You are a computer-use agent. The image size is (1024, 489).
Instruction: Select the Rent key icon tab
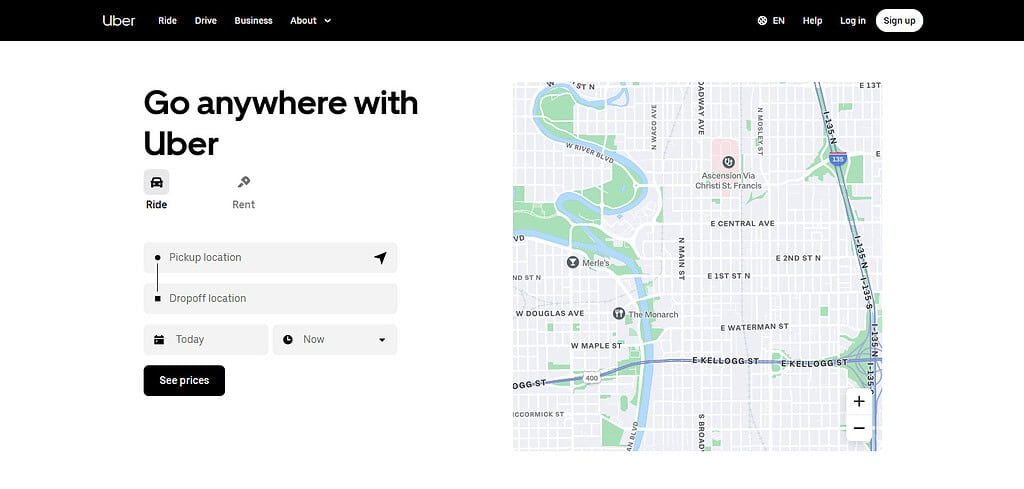244,182
